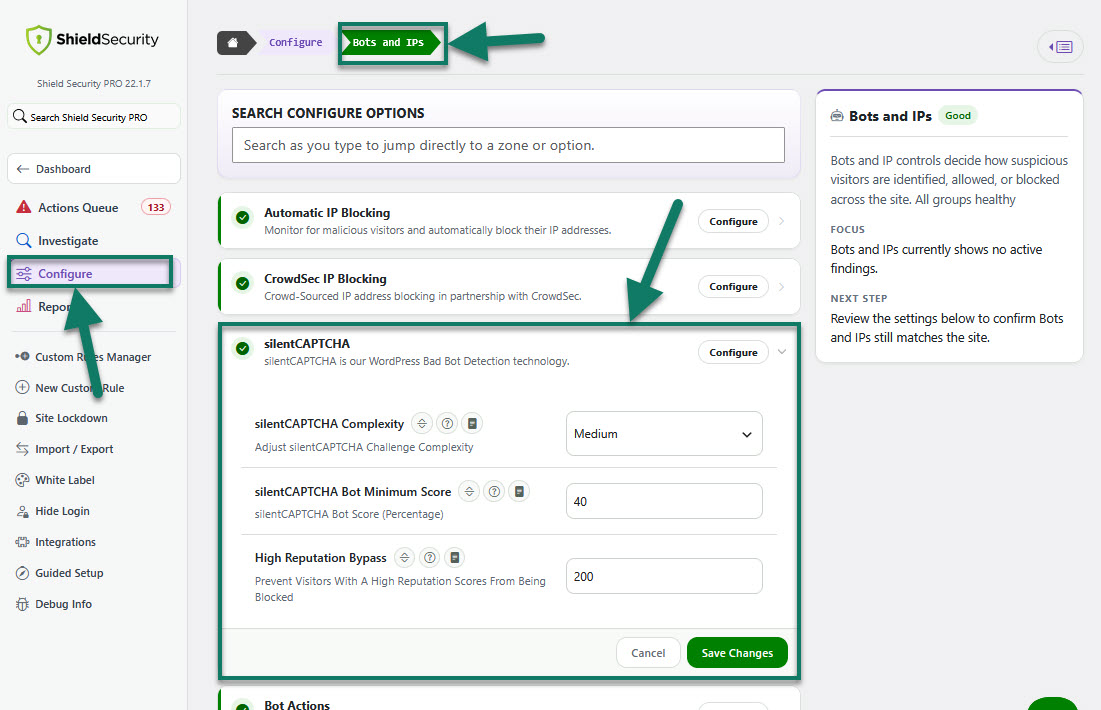Click the Save Changes button

pos(737,653)
